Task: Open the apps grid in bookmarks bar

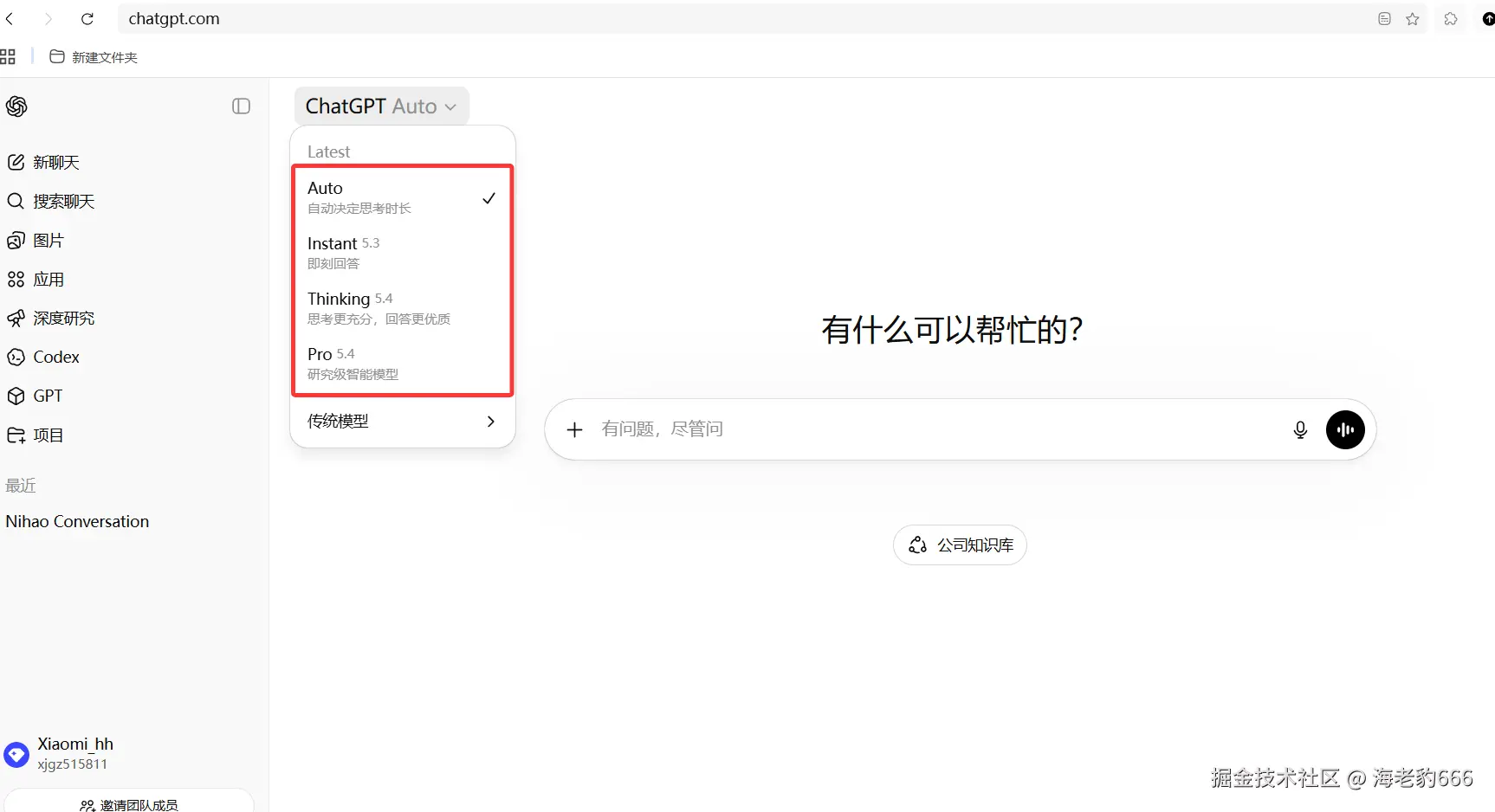Action: pos(9,57)
